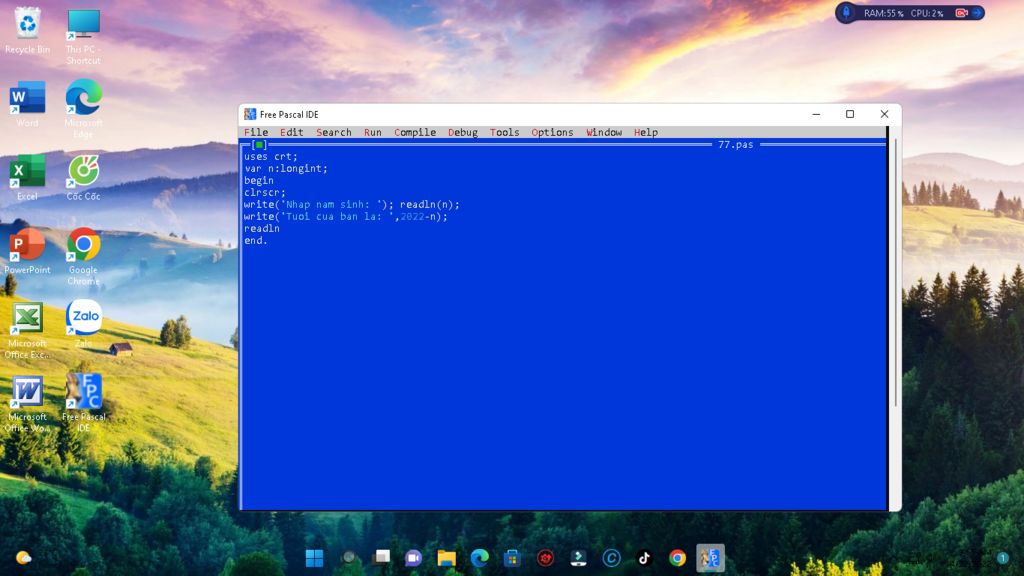Click the console window vertical scrollbar
The width and height of the screenshot is (1024, 576).
[895, 274]
